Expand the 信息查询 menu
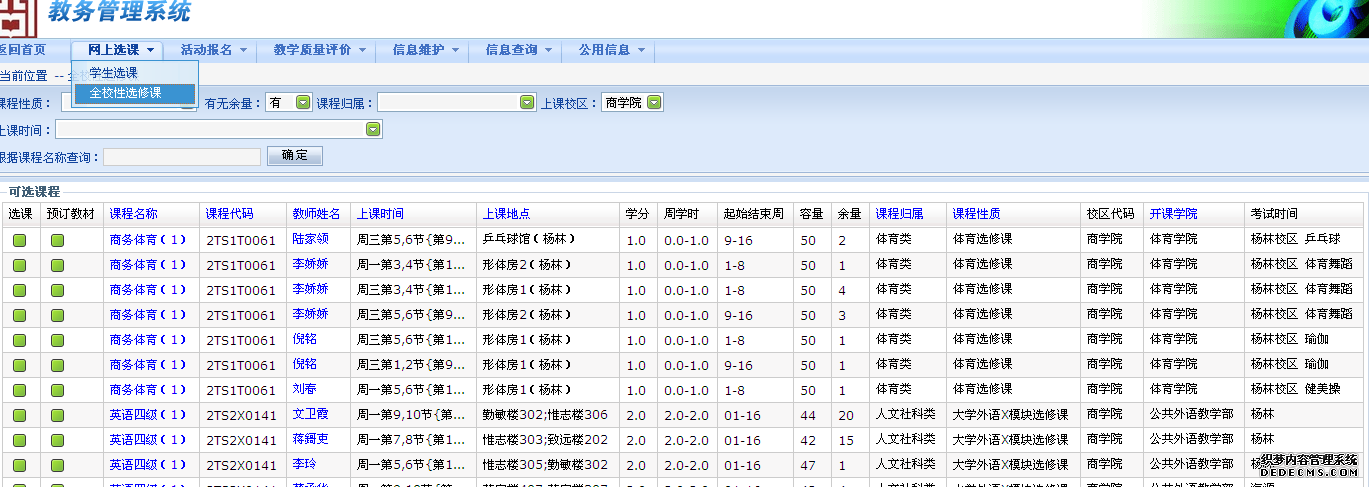The height and width of the screenshot is (487, 1369). (x=517, y=49)
